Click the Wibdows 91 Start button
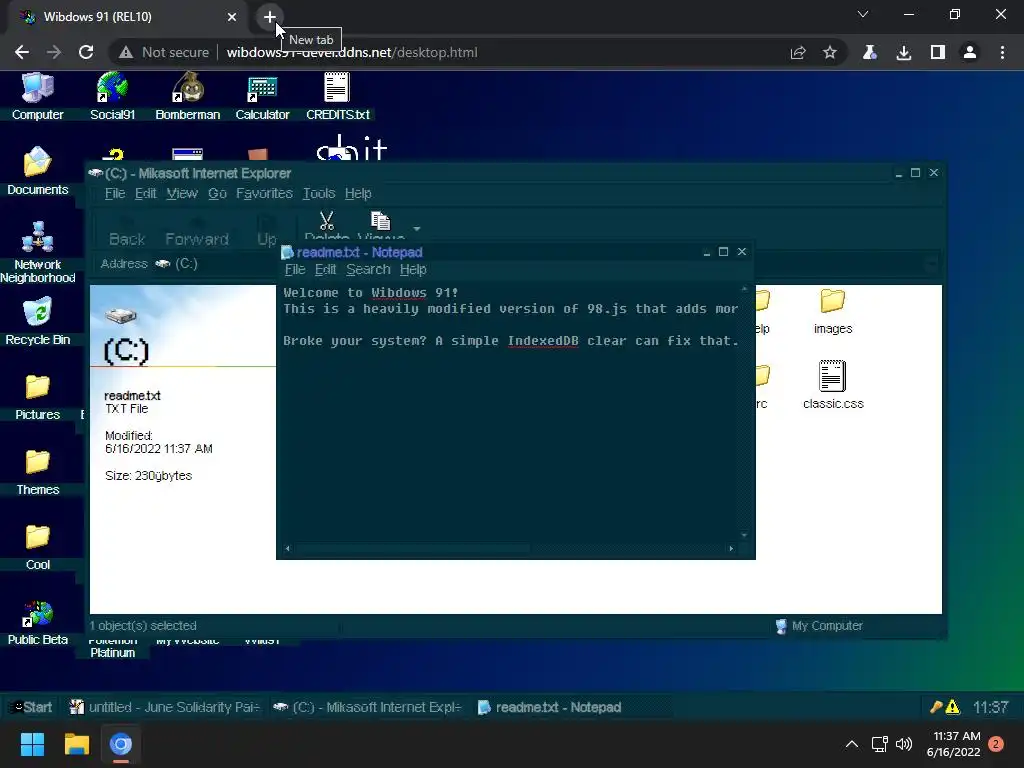Image resolution: width=1024 pixels, height=768 pixels. 31,707
